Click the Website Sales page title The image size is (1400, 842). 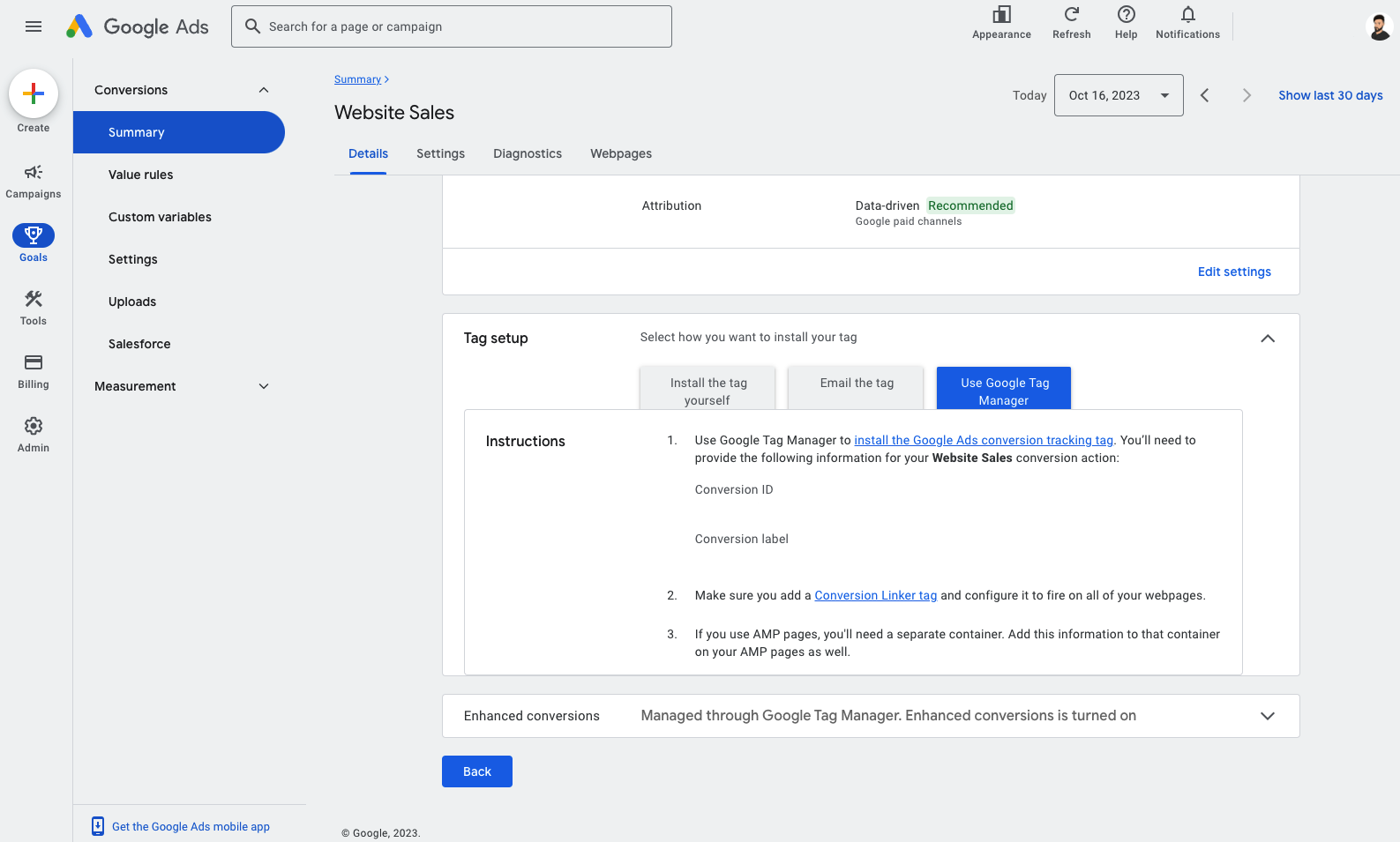click(x=394, y=113)
